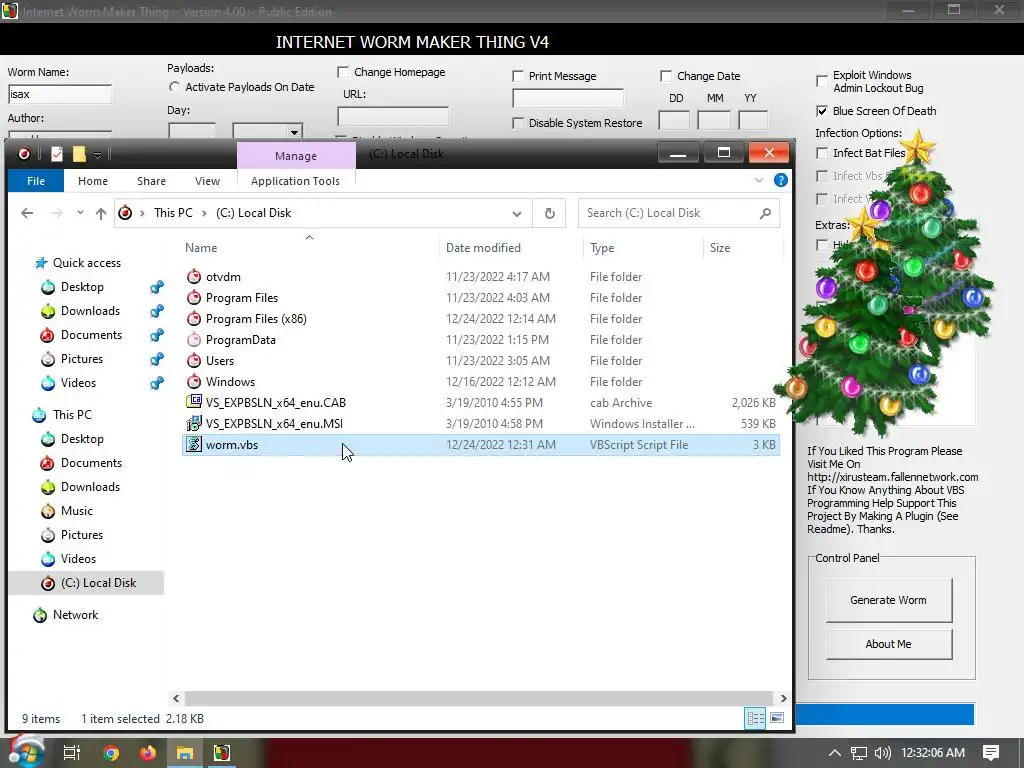Click the About Me button

click(x=888, y=644)
